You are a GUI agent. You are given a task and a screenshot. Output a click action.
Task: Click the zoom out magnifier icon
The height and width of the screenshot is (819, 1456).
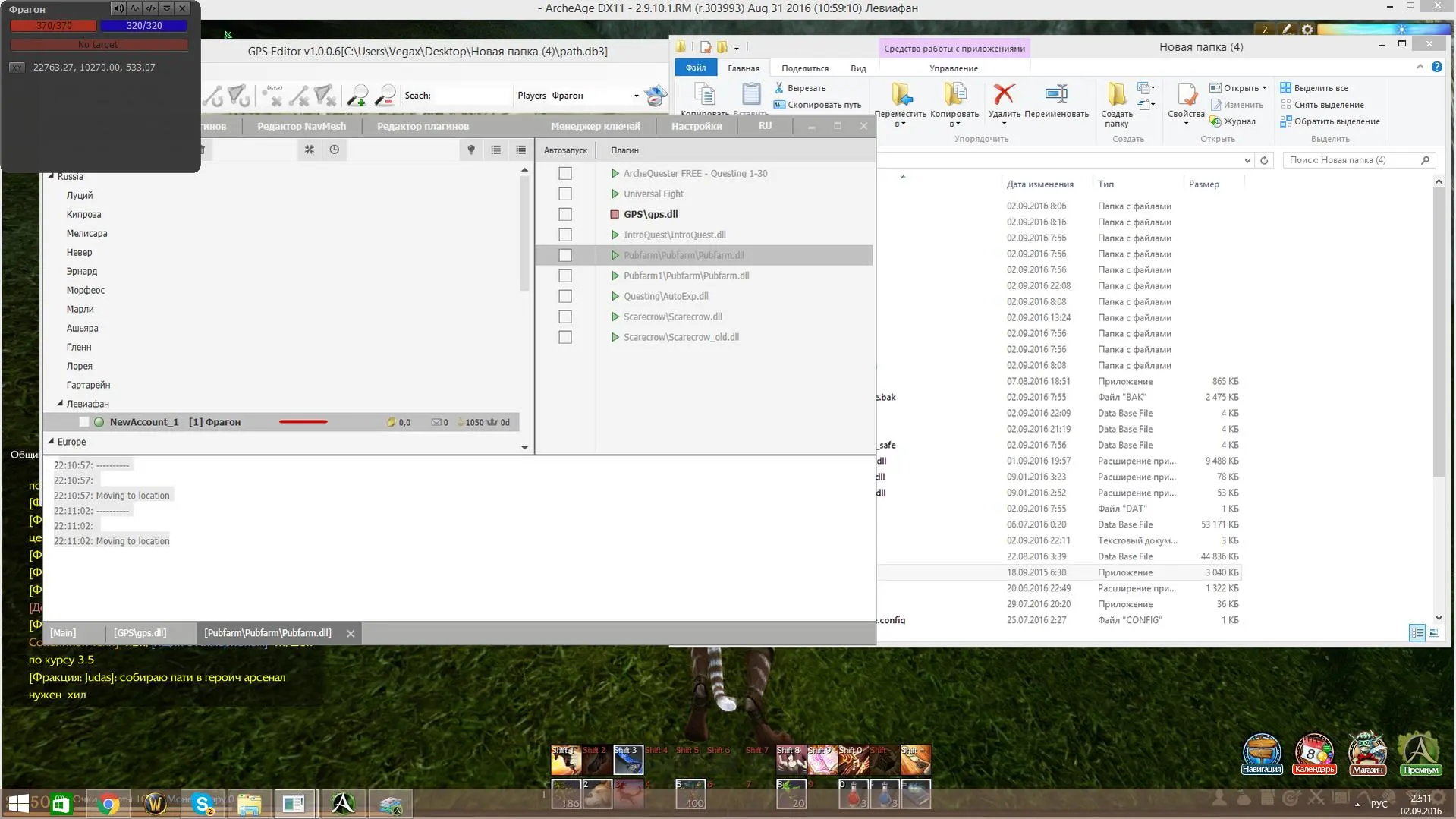tap(385, 96)
